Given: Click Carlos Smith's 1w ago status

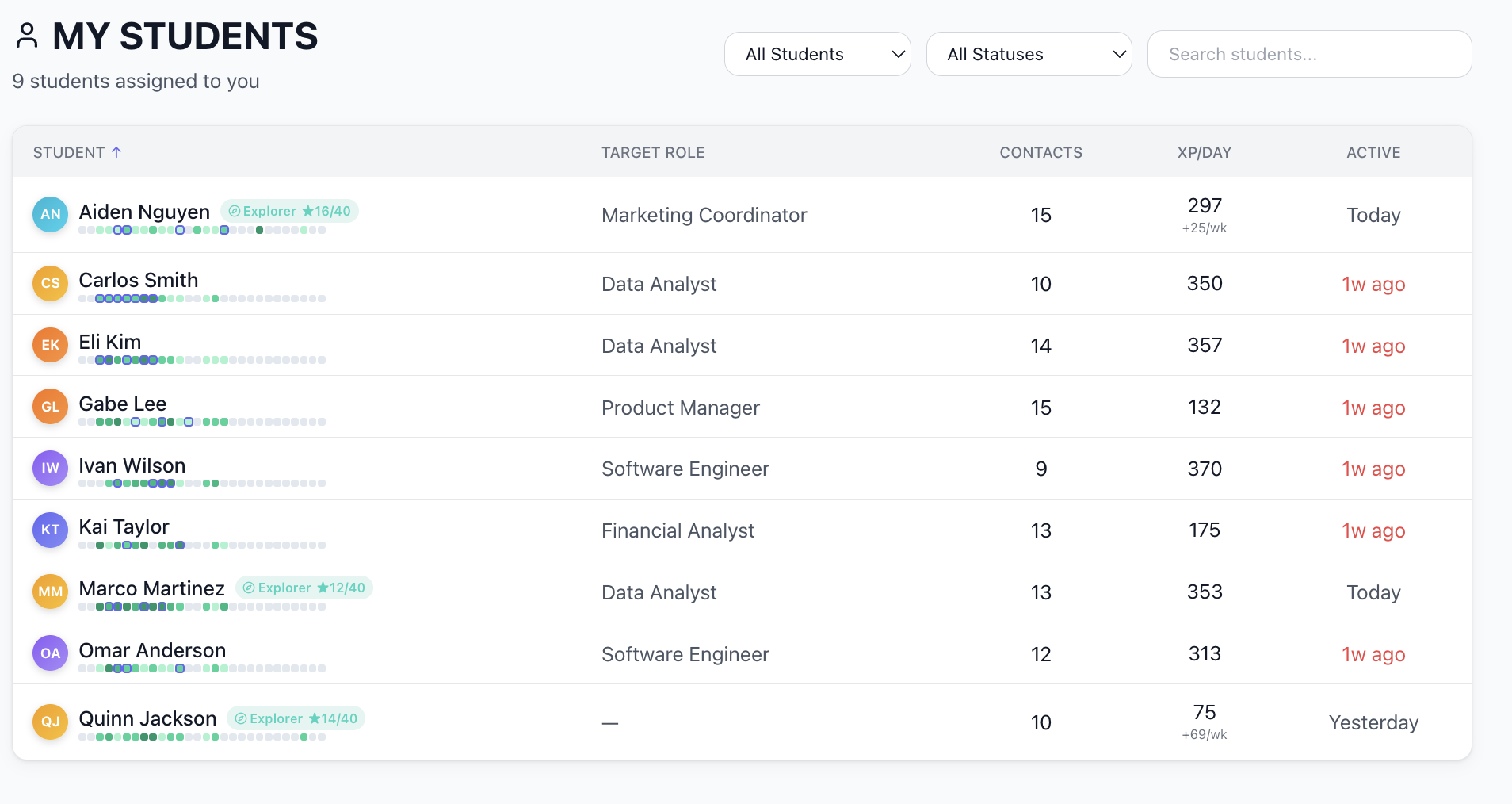Looking at the screenshot, I should pos(1373,284).
